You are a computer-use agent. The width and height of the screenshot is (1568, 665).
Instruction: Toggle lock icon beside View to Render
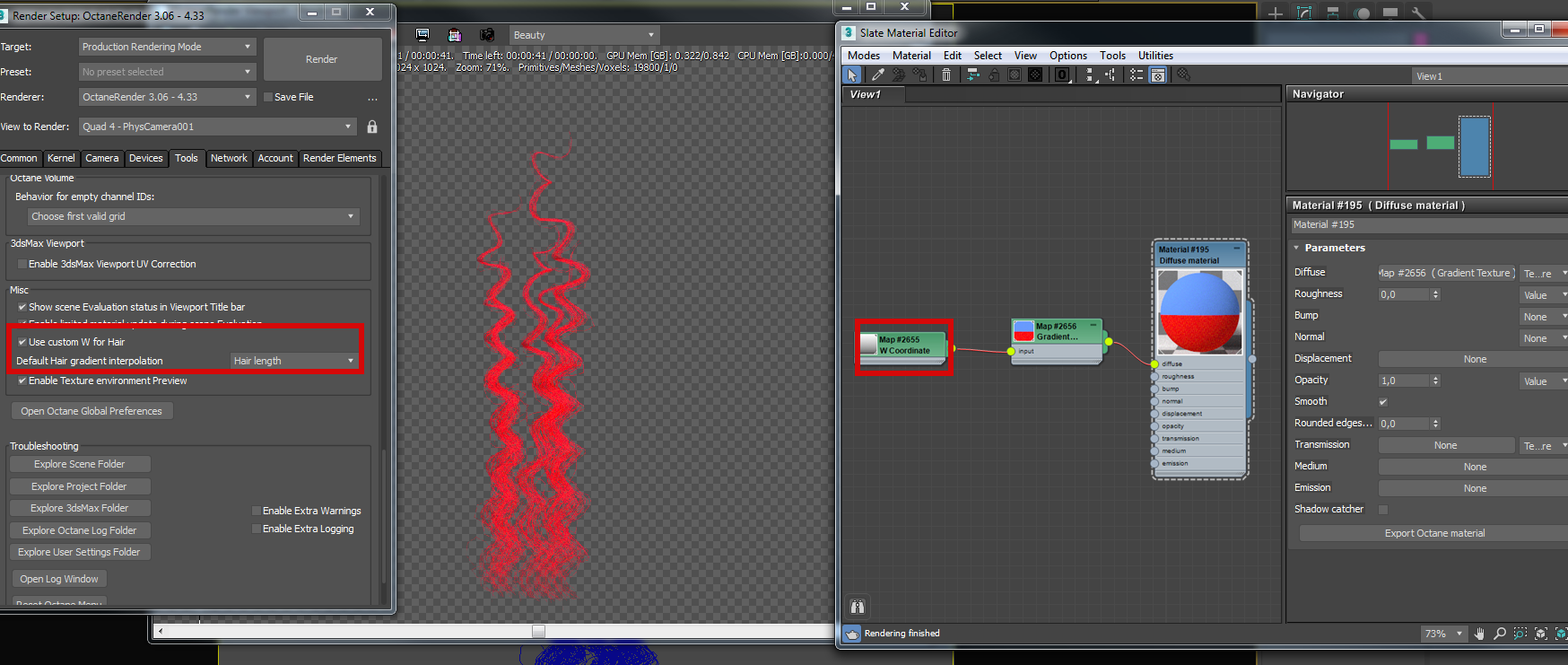(x=372, y=127)
